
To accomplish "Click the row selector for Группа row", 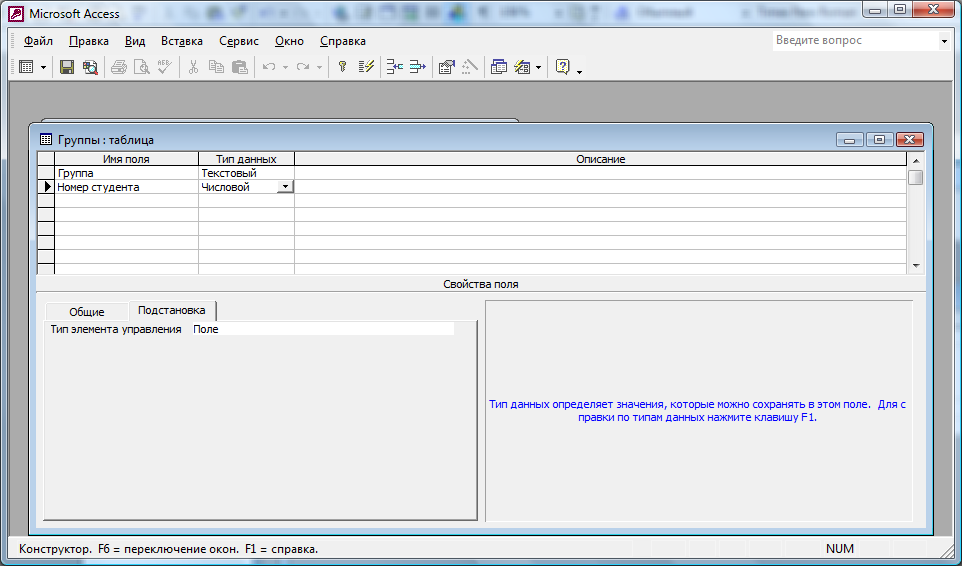I will point(46,174).
